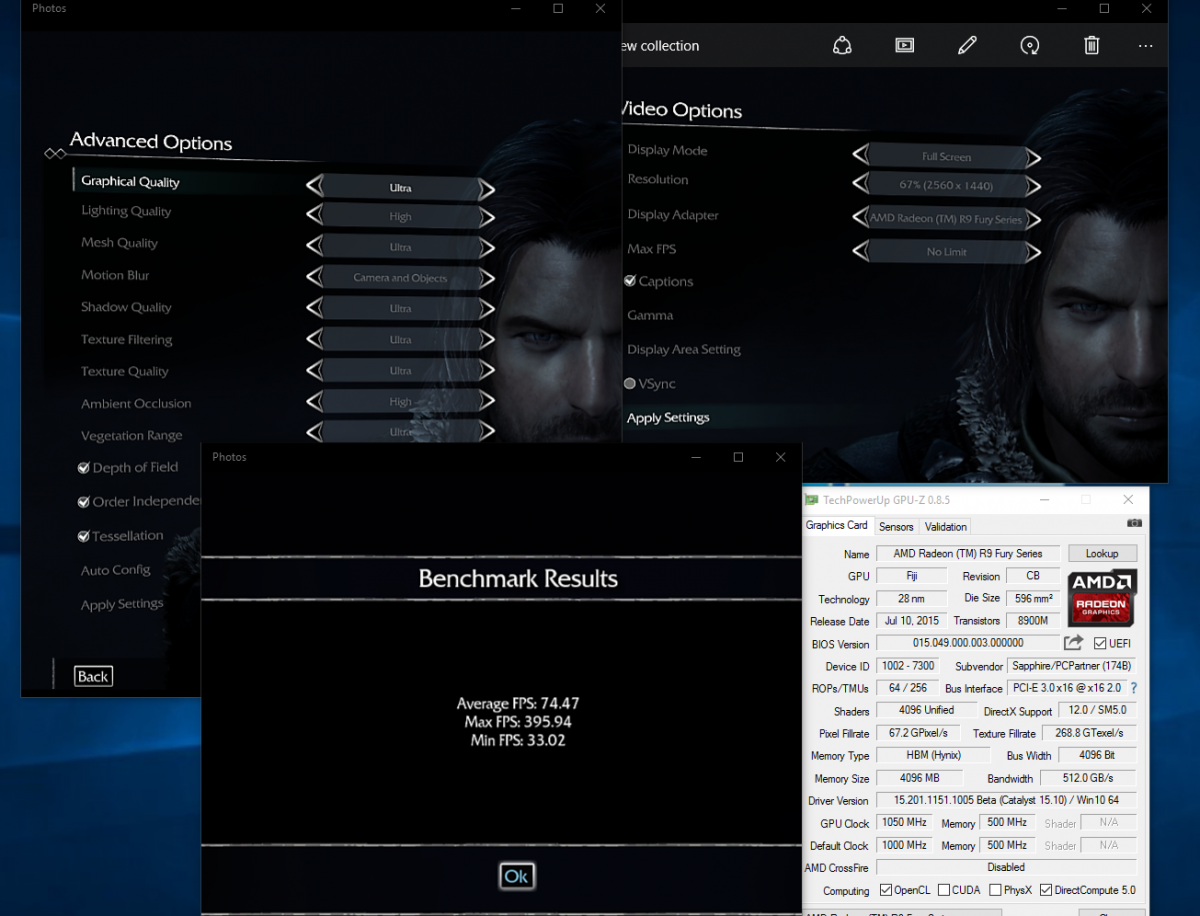Image resolution: width=1200 pixels, height=916 pixels.
Task: Click the Lookup button in GPU-Z
Action: click(1102, 553)
